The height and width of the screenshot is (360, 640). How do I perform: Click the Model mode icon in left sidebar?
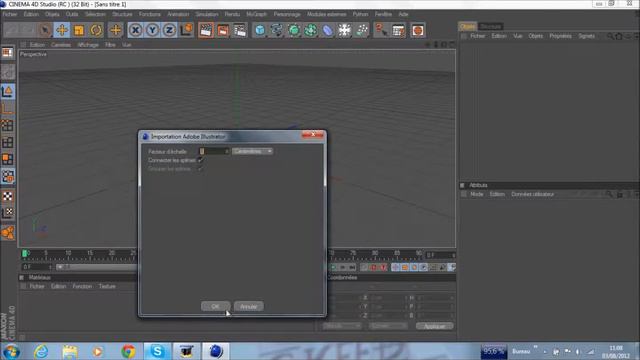click(8, 91)
